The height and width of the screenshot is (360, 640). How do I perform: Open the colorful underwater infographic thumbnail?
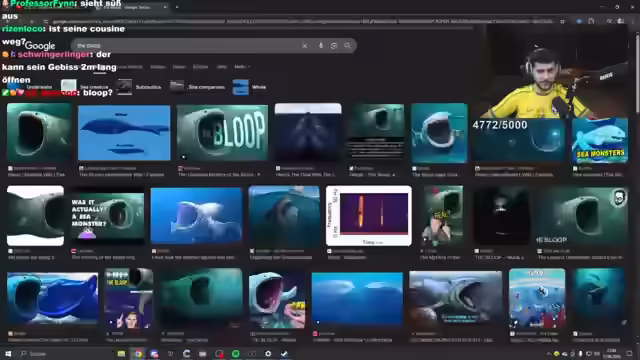(537, 298)
